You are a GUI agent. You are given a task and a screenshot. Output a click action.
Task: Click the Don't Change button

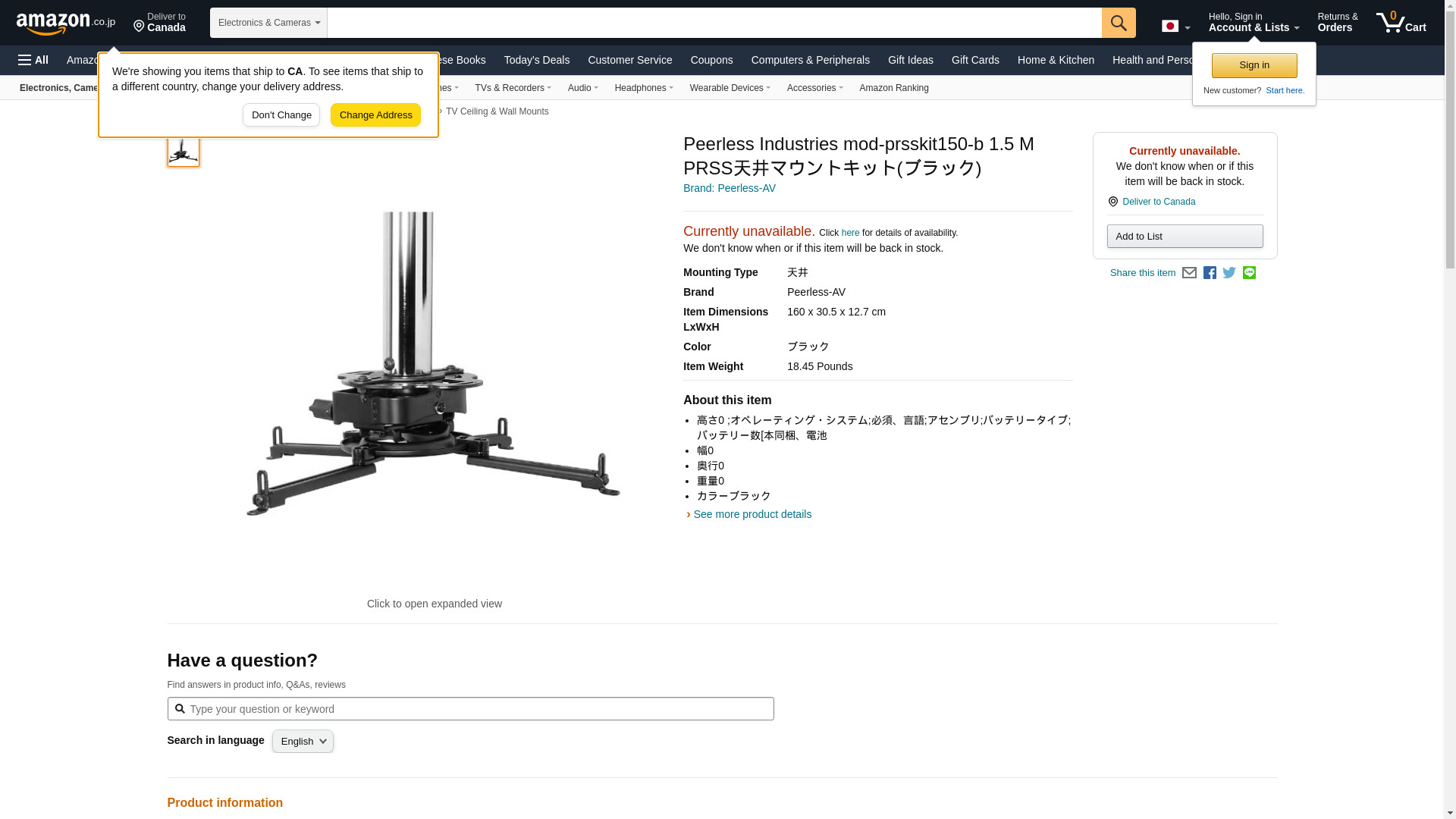click(x=281, y=115)
